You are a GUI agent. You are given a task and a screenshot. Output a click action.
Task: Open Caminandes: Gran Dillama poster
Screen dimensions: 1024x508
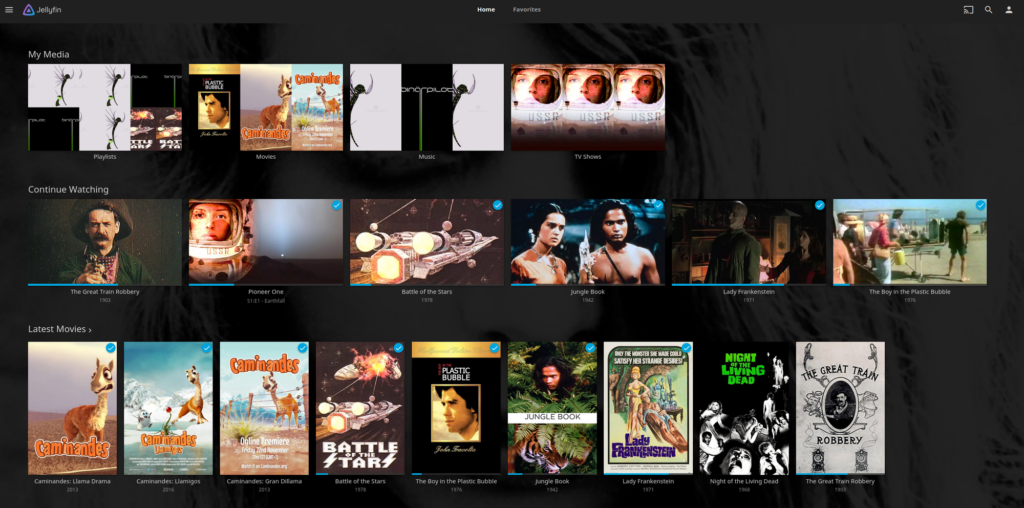pyautogui.click(x=264, y=407)
